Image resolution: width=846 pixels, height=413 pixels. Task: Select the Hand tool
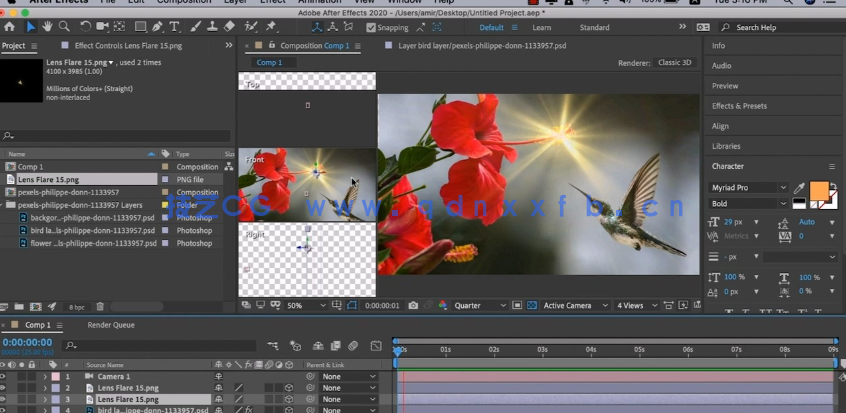pyautogui.click(x=47, y=26)
